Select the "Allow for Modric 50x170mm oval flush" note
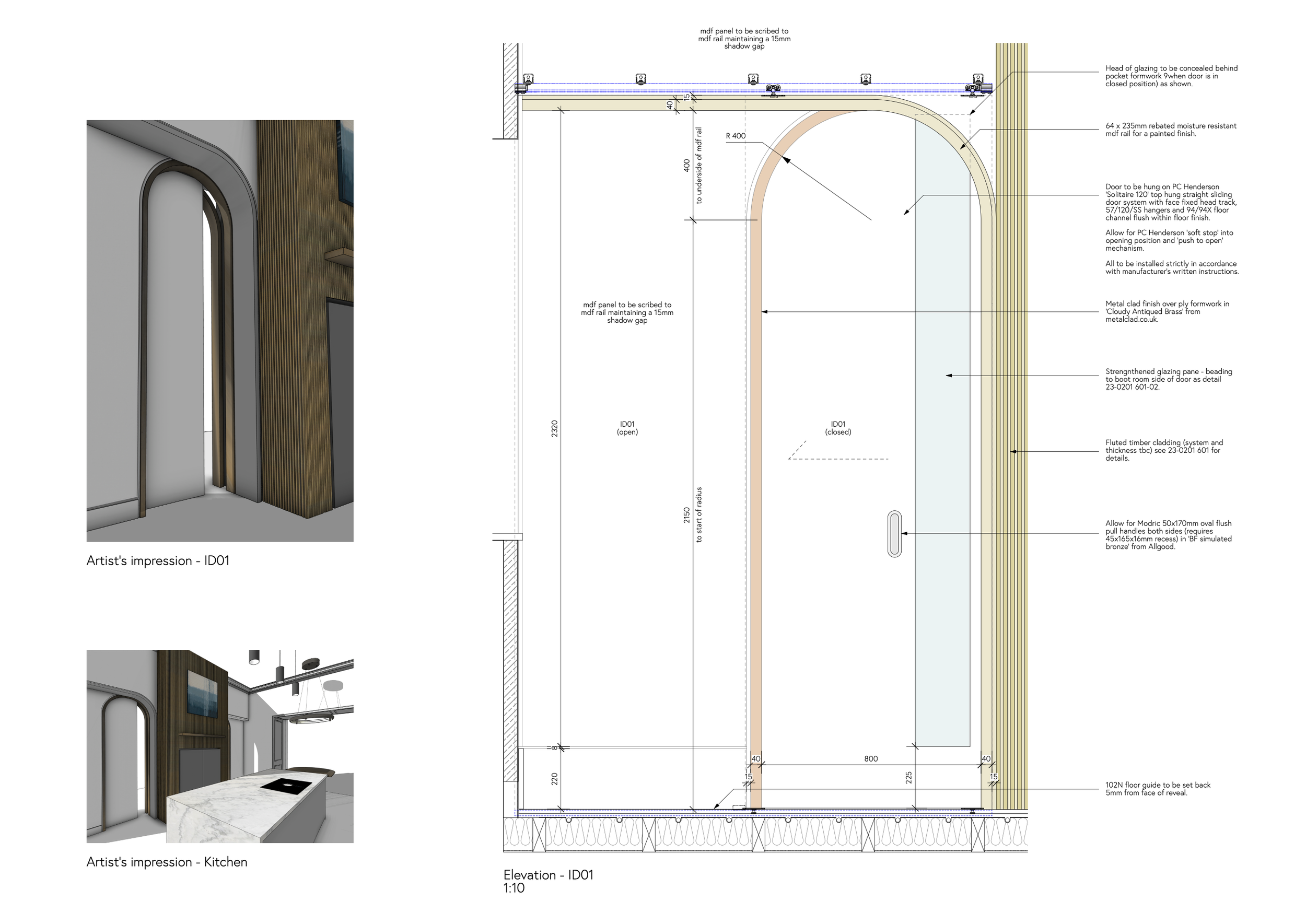The image size is (1306, 924). (1168, 535)
